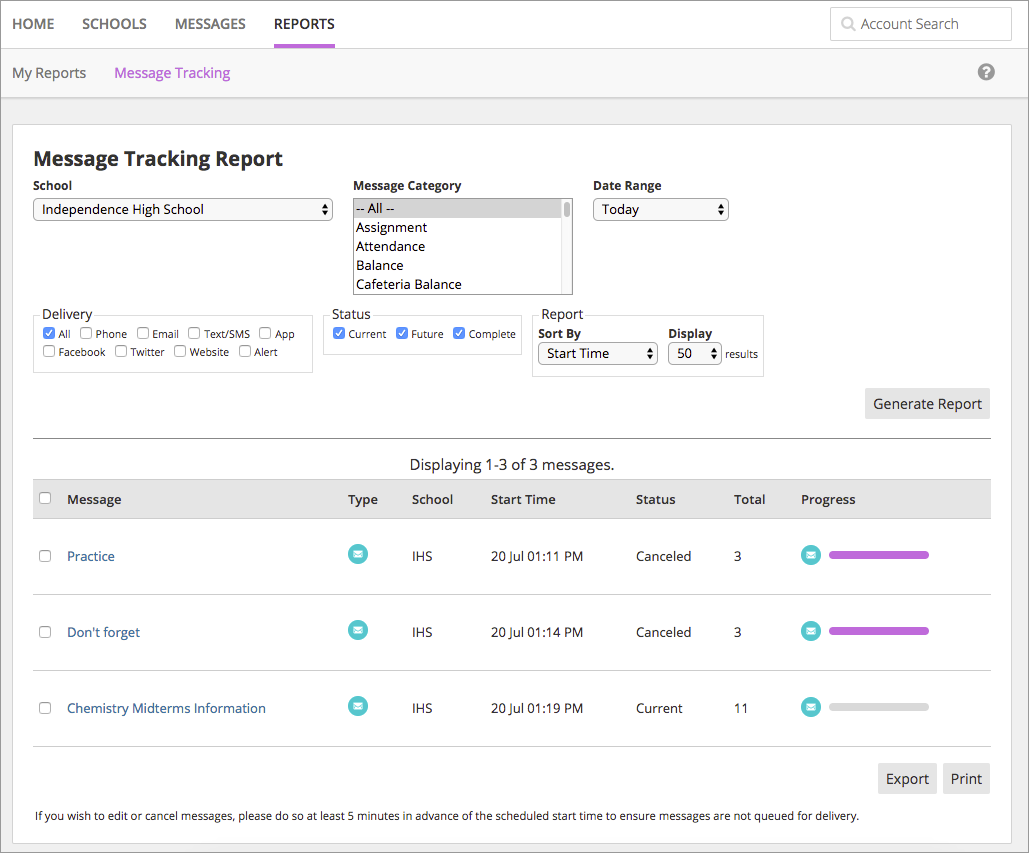Open the Date Range dropdown set to Today
1029x853 pixels.
[x=661, y=209]
